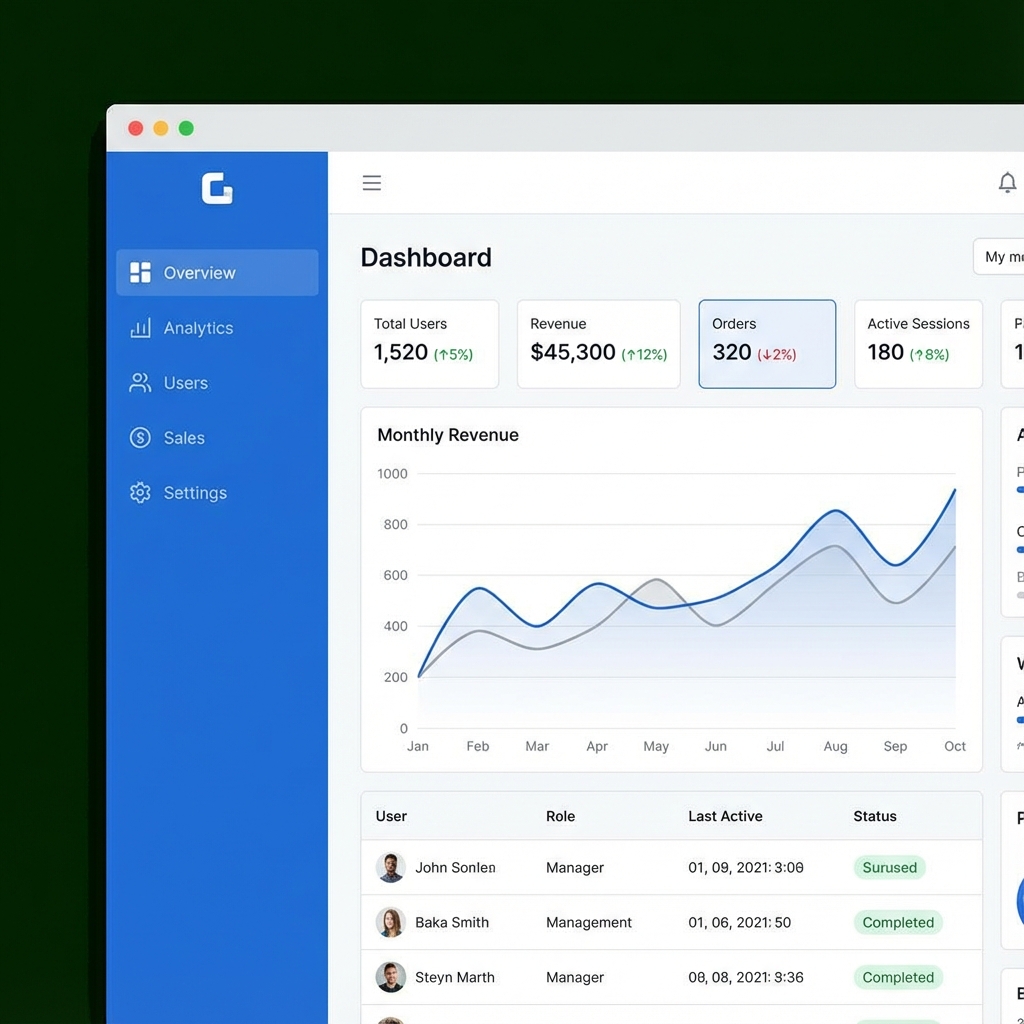Click the Active Sessions card
The width and height of the screenshot is (1024, 1024).
click(x=918, y=344)
